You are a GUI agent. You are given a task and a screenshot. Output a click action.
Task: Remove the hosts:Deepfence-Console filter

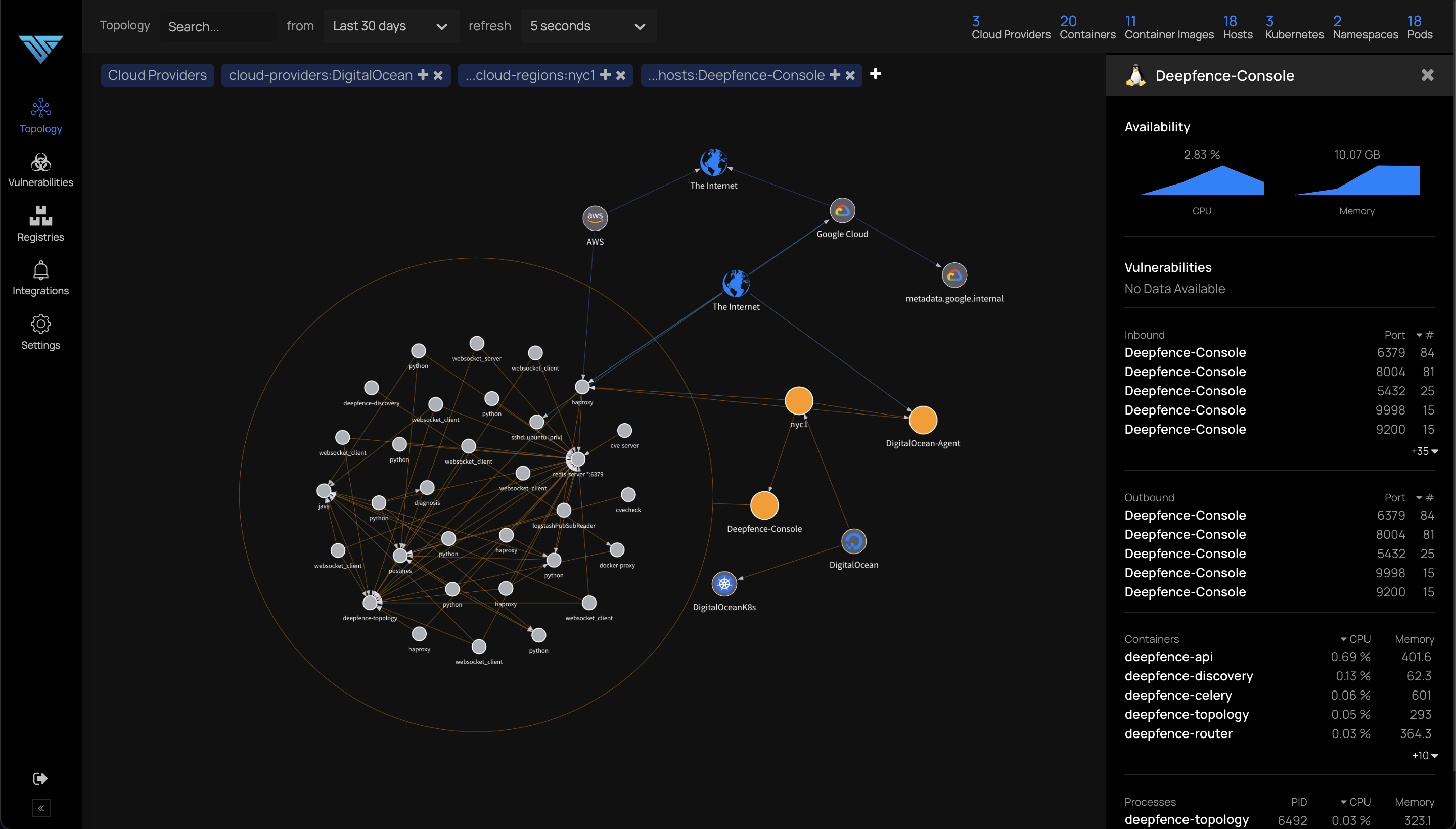pyautogui.click(x=849, y=75)
